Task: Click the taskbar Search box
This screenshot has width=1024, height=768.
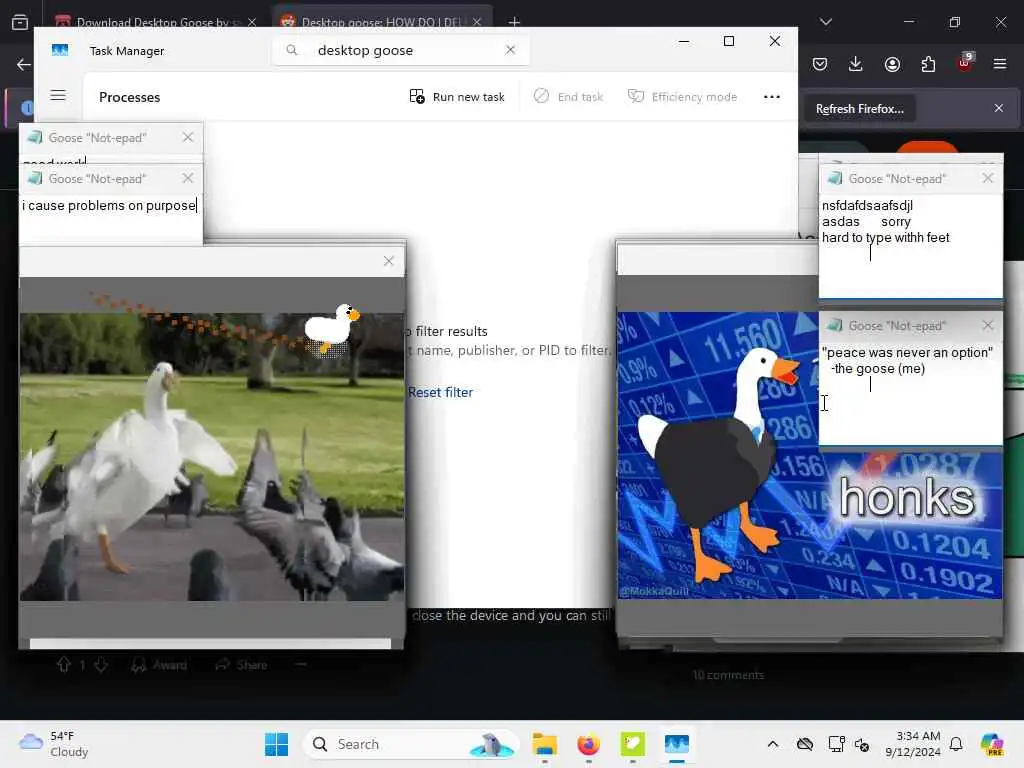Action: (x=411, y=744)
